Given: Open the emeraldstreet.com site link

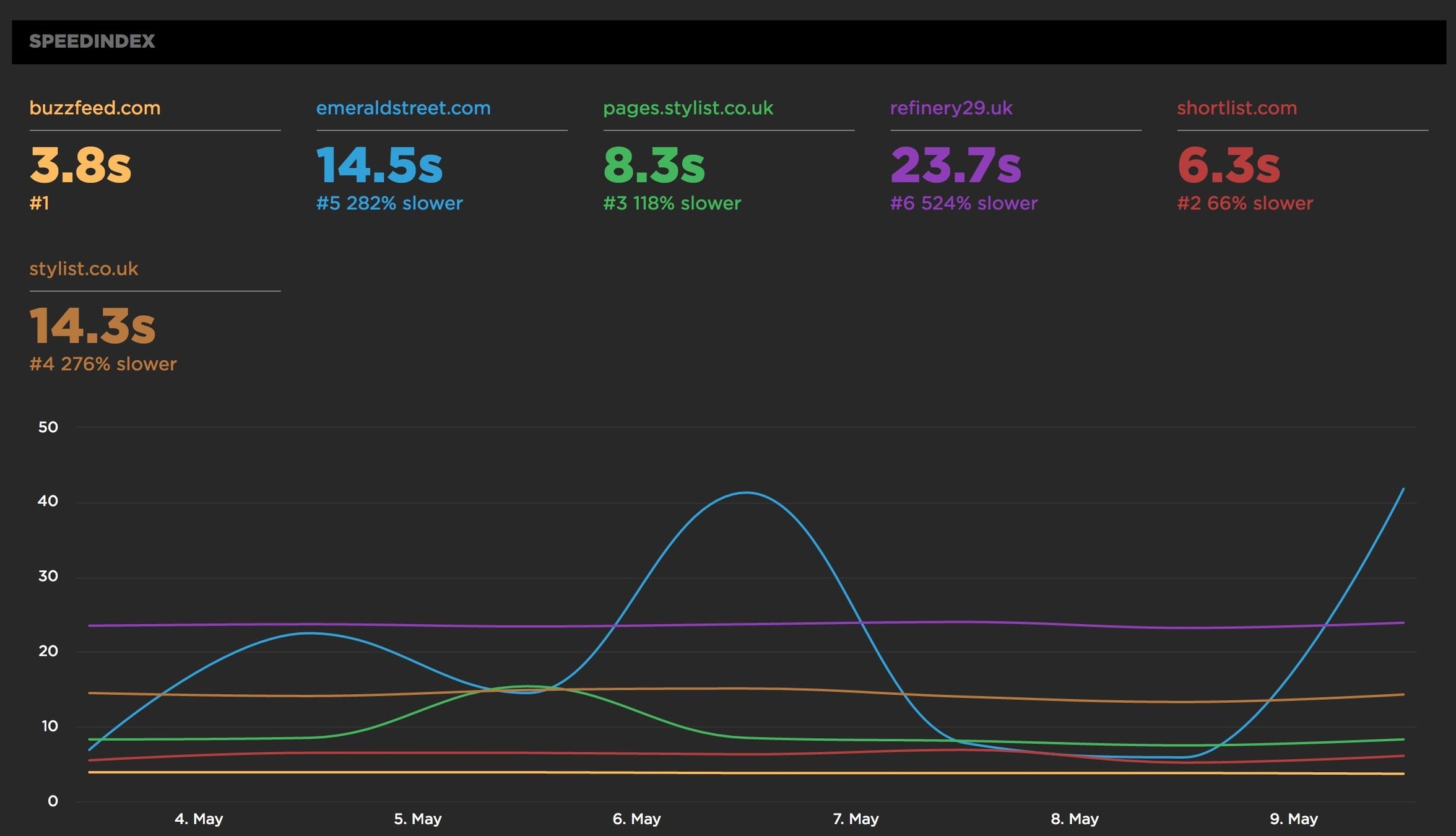Looking at the screenshot, I should 403,108.
